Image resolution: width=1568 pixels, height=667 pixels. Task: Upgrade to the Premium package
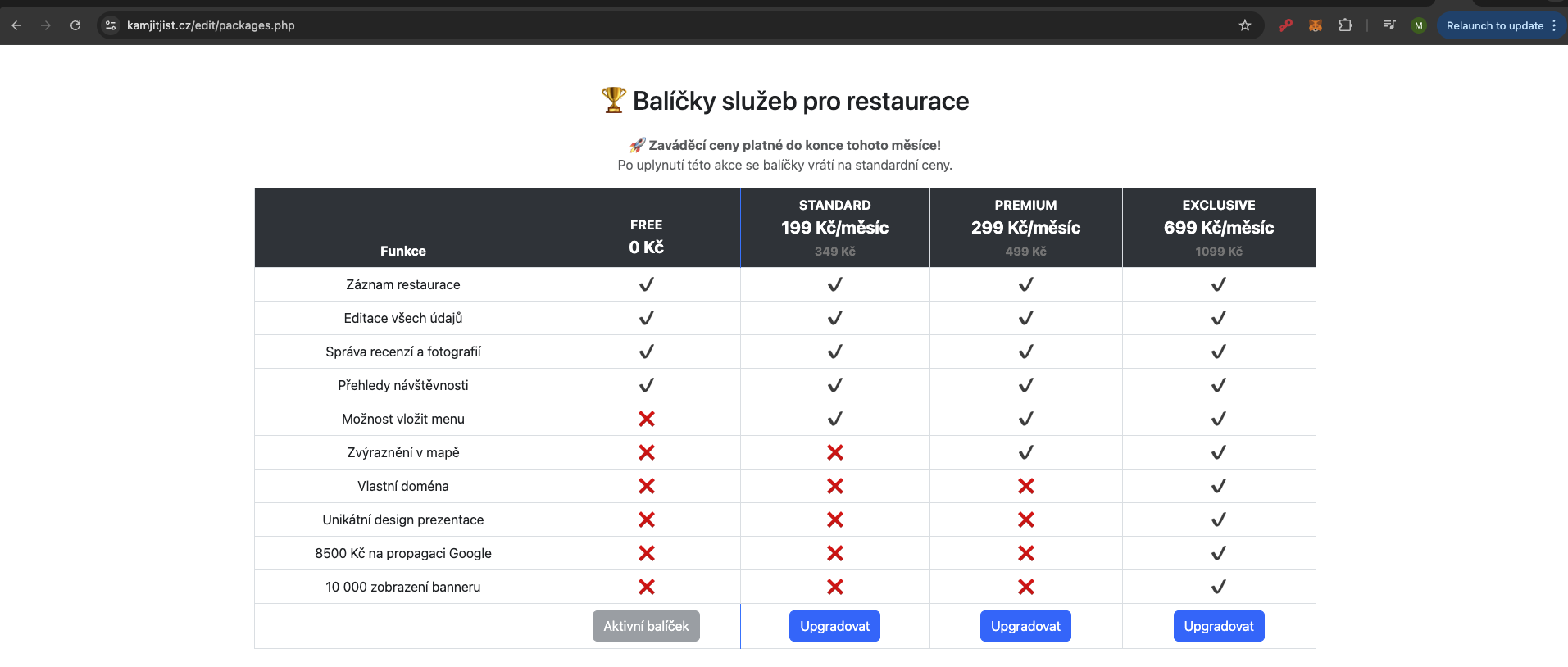[x=1025, y=626]
